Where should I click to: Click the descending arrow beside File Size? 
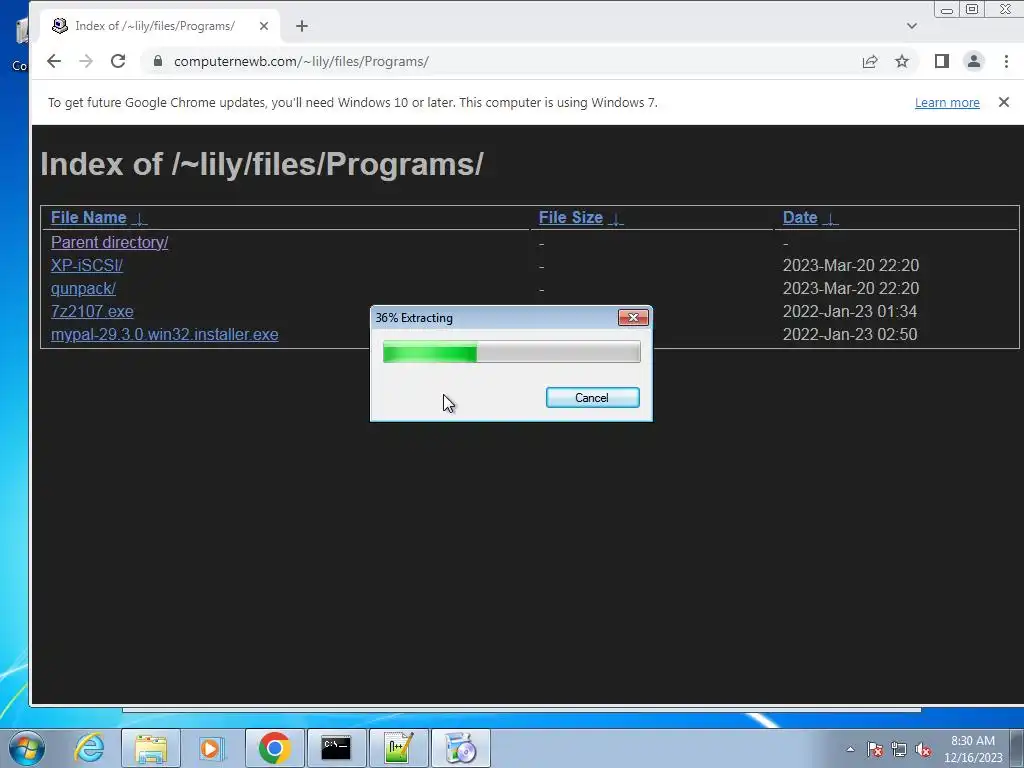point(615,219)
